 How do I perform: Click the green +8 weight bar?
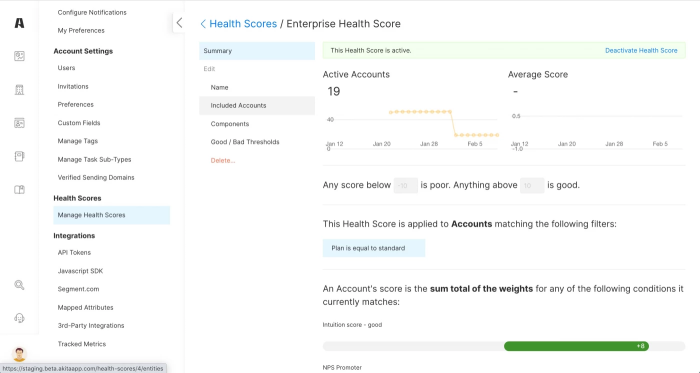[x=576, y=346]
